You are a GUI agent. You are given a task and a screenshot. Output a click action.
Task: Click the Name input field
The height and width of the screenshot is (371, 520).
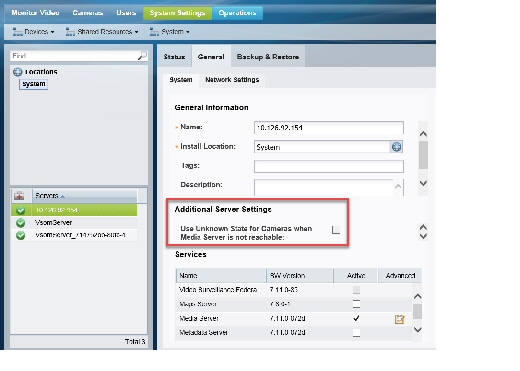329,128
